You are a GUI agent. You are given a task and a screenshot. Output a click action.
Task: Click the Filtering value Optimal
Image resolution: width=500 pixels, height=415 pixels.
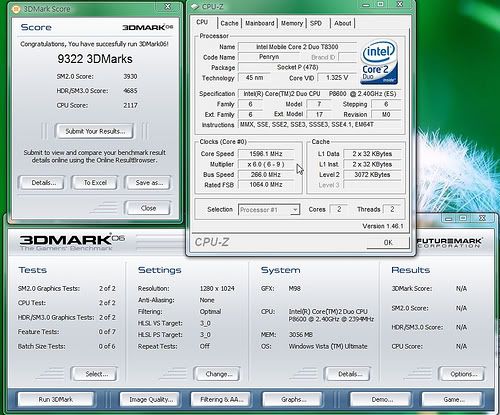pos(210,312)
